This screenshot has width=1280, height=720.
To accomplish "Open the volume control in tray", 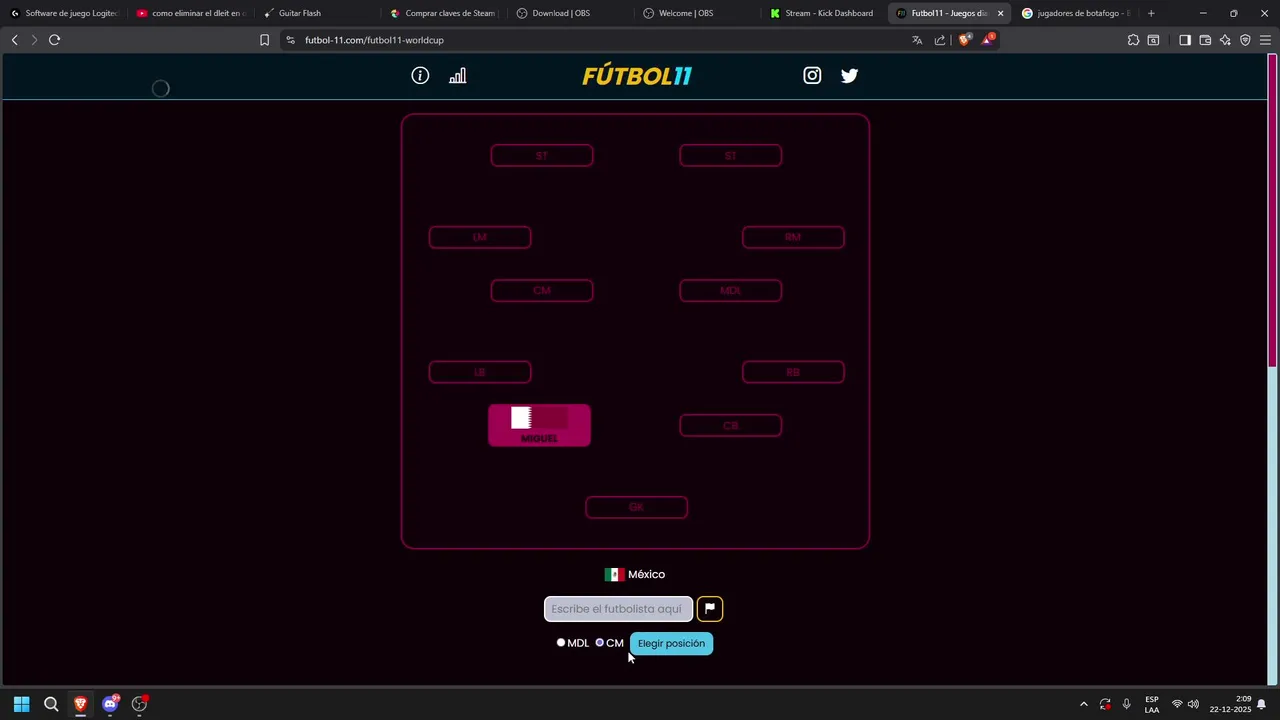I will [x=1193, y=704].
